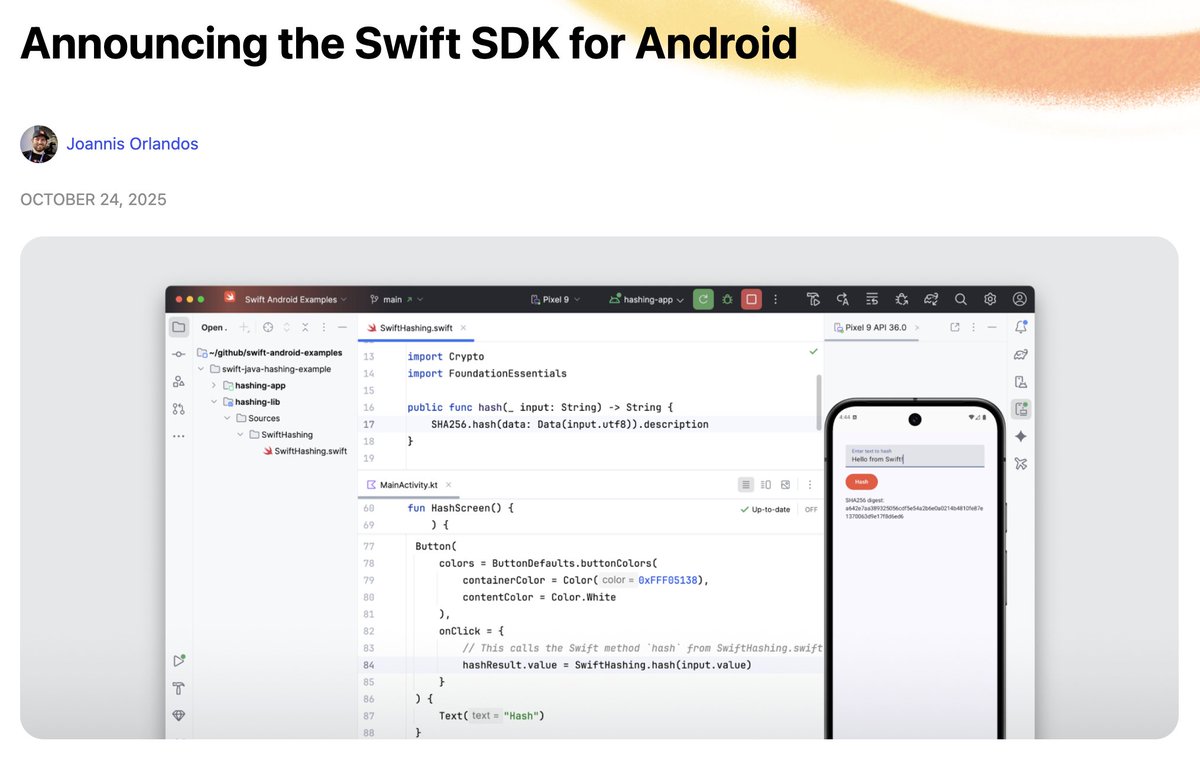The height and width of the screenshot is (760, 1200).
Task: Expand the hashing-app module chevron
Action: click(214, 385)
